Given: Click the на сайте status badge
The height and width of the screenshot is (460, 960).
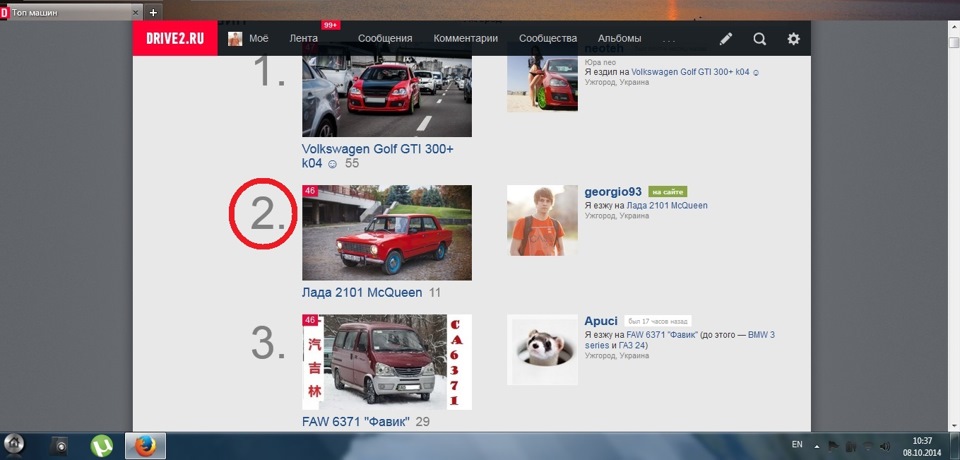Looking at the screenshot, I should (x=668, y=192).
